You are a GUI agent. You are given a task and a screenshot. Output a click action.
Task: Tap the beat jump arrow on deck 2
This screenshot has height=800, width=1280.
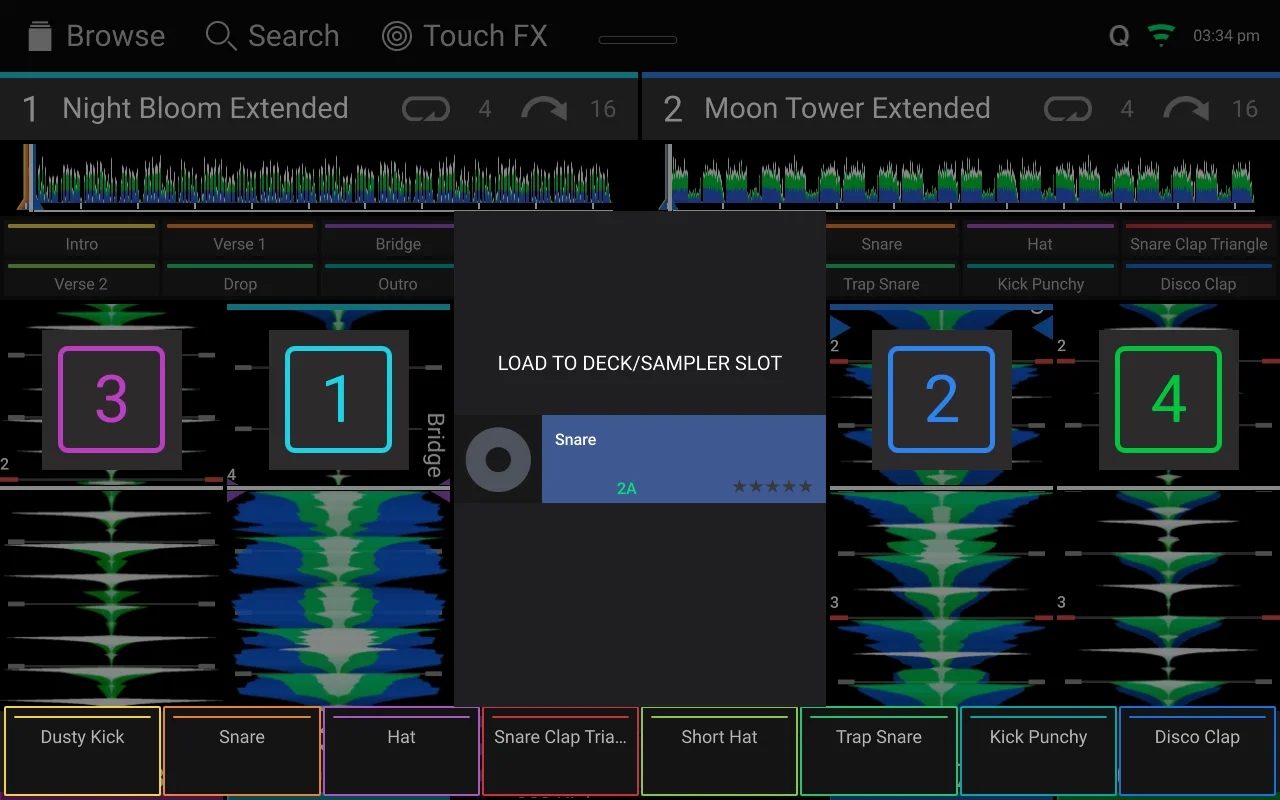(1186, 108)
